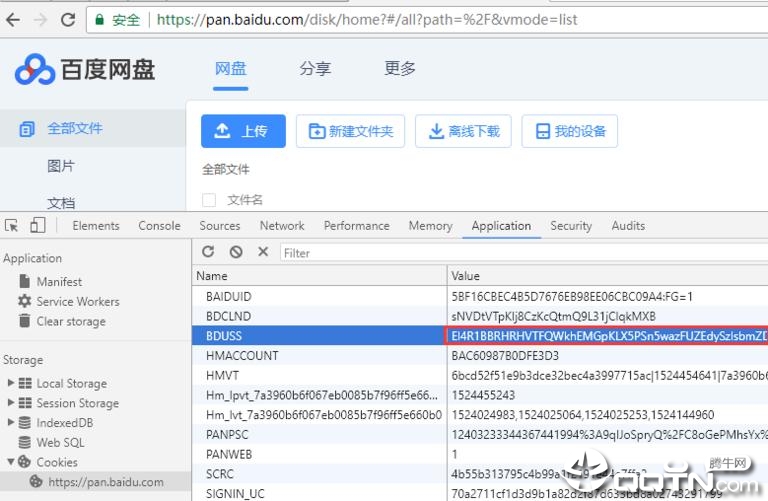Screen dimensions: 768x501
Task: Open the Memory DevTools tab
Action: 431,226
